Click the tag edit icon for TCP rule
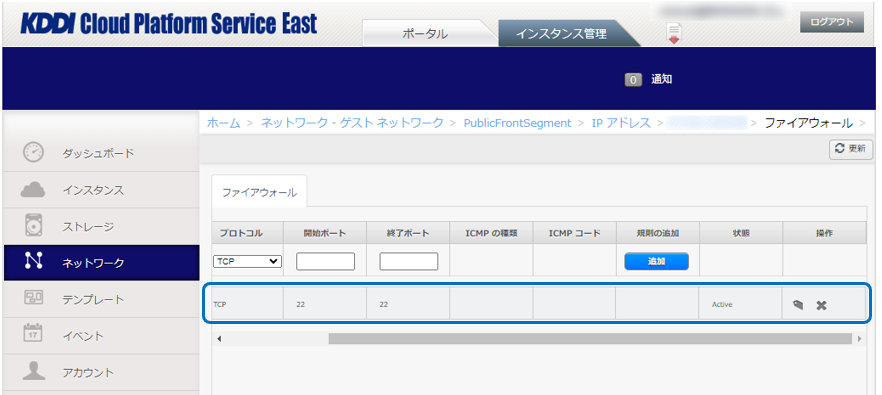882x395 pixels. pyautogui.click(x=798, y=304)
